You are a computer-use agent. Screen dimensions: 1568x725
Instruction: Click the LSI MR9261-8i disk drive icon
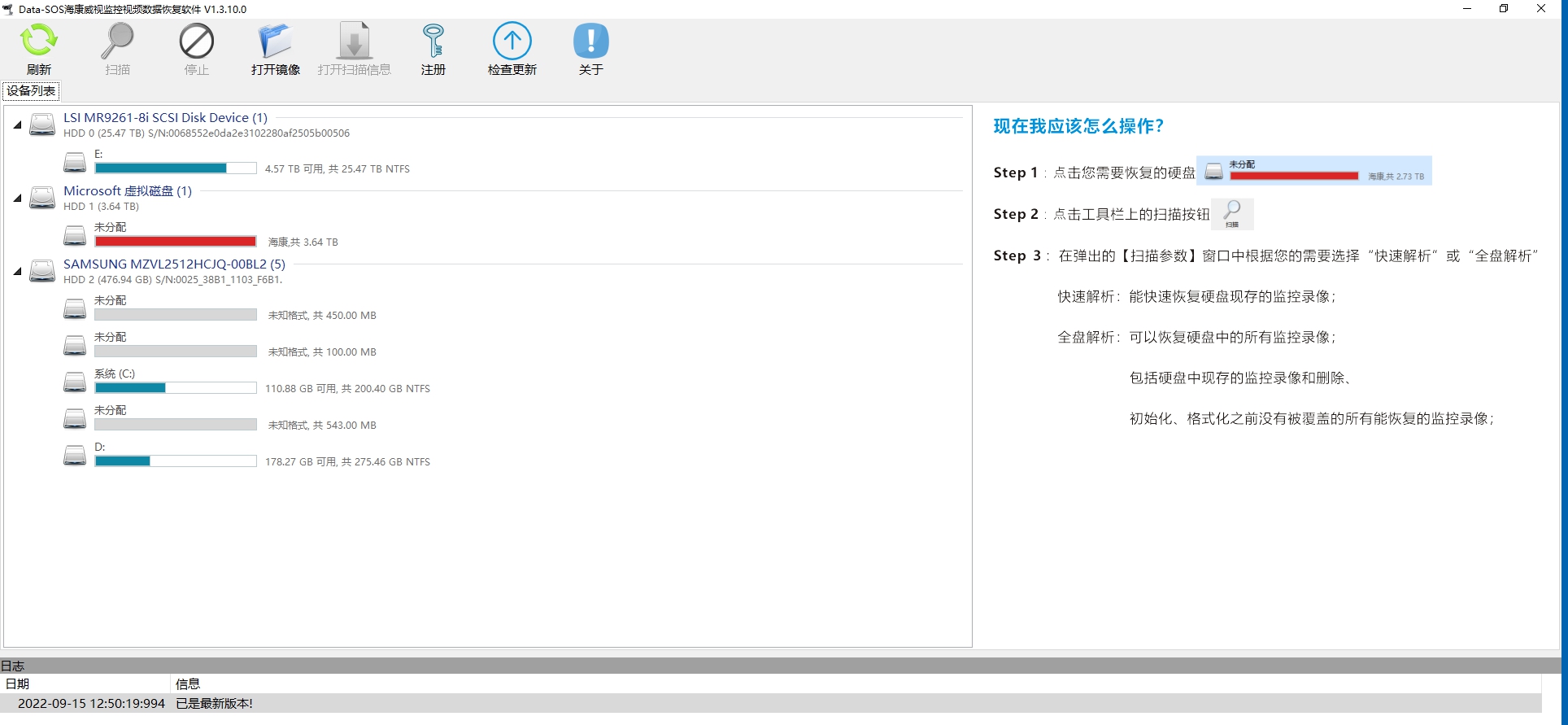point(42,124)
